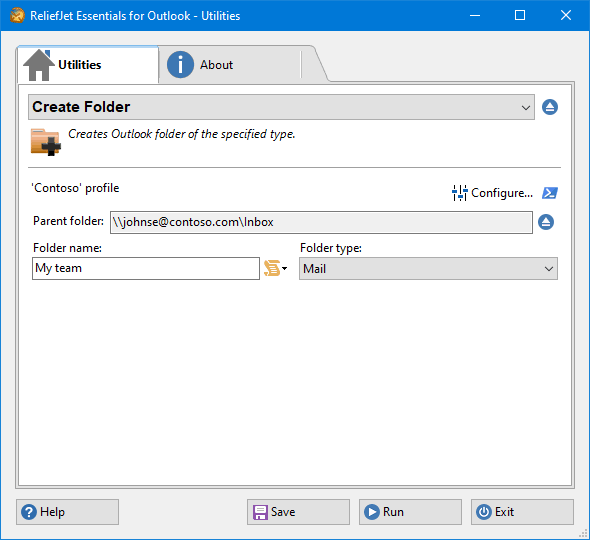Open the scroll macro icon beside Folder name
This screenshot has width=590, height=540.
[272, 268]
